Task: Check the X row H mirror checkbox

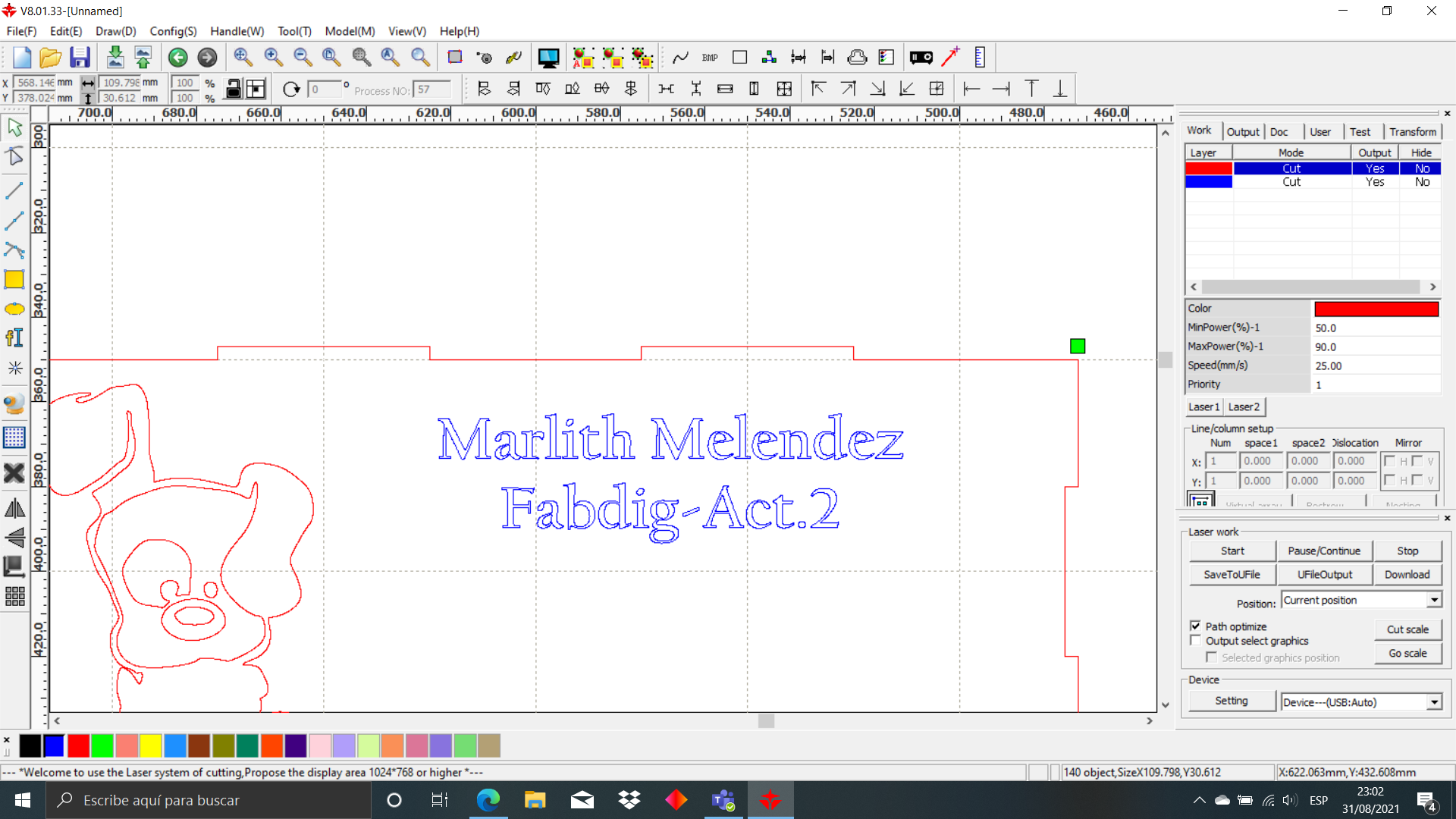Action: (x=1390, y=461)
